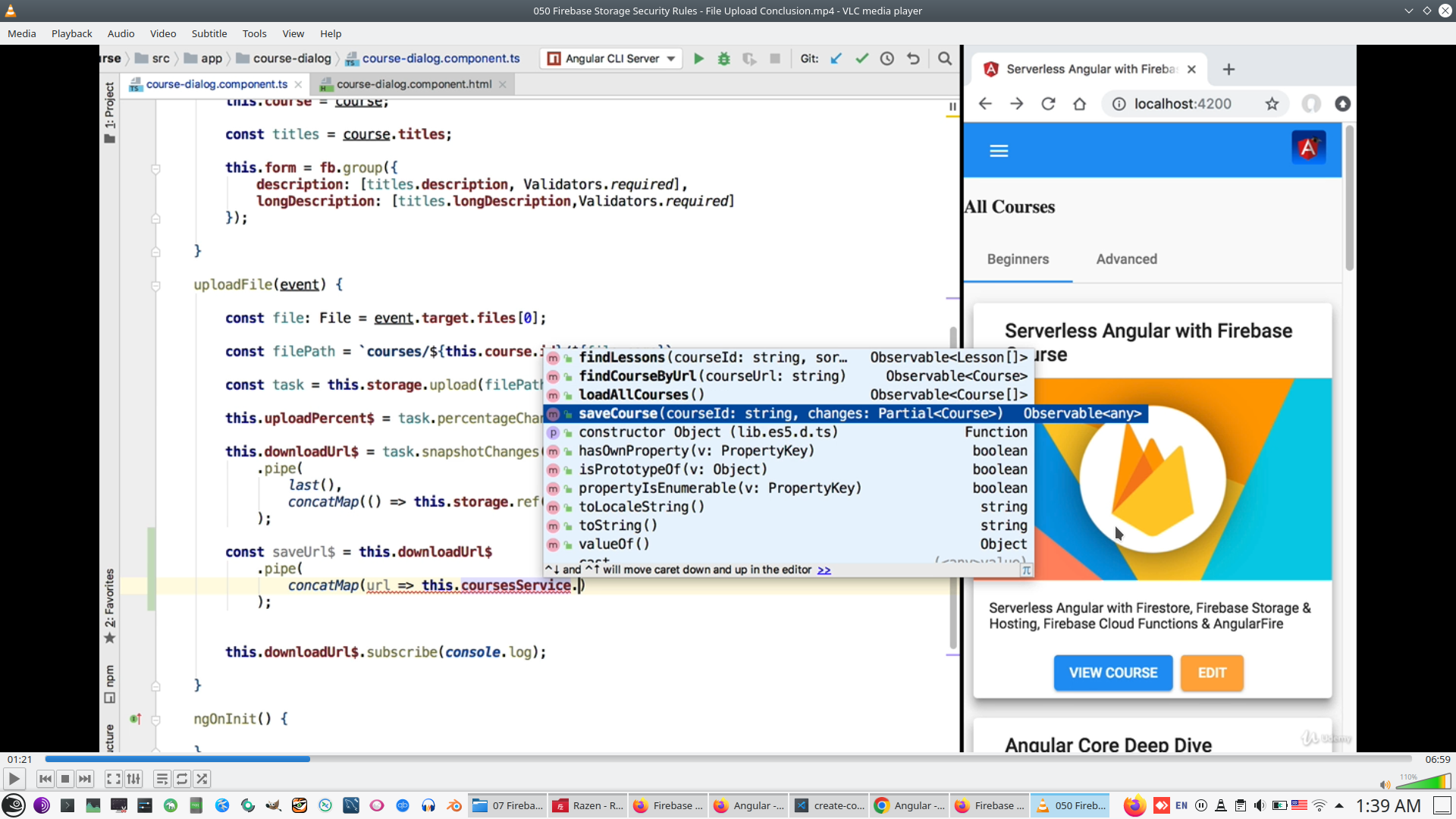Viewport: 1456px width, 819px height.
Task: Open VLC's extended settings equalizer icon
Action: [x=133, y=779]
